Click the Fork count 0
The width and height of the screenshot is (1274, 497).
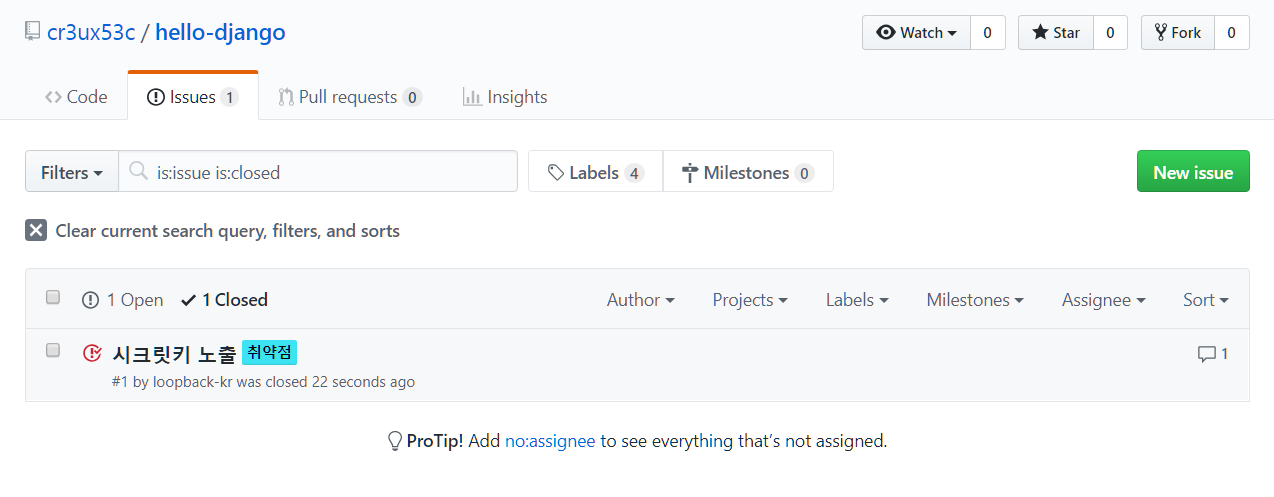[x=1232, y=33]
